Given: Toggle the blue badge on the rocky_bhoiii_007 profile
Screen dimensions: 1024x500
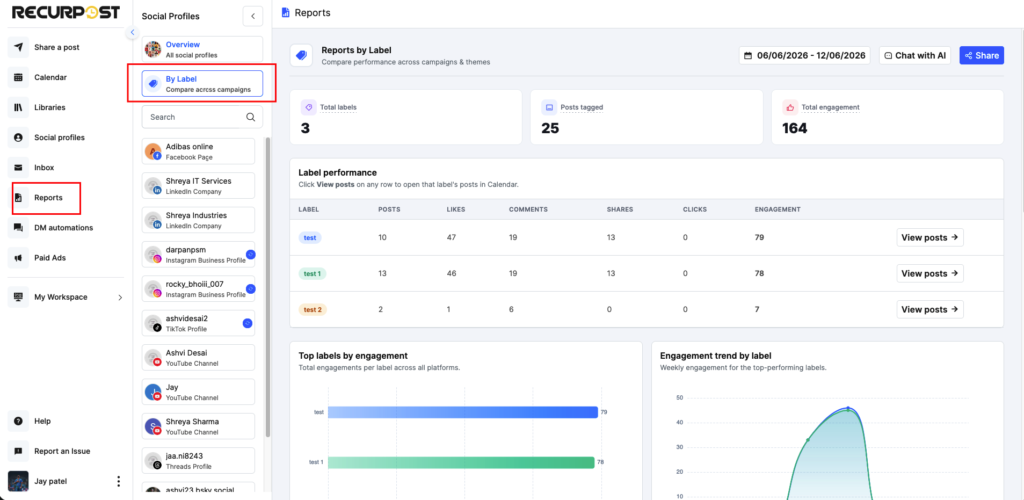Looking at the screenshot, I should (250, 289).
